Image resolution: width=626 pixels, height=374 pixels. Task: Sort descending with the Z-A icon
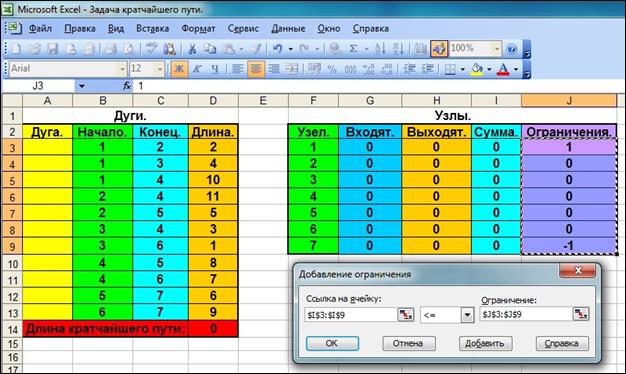point(398,49)
